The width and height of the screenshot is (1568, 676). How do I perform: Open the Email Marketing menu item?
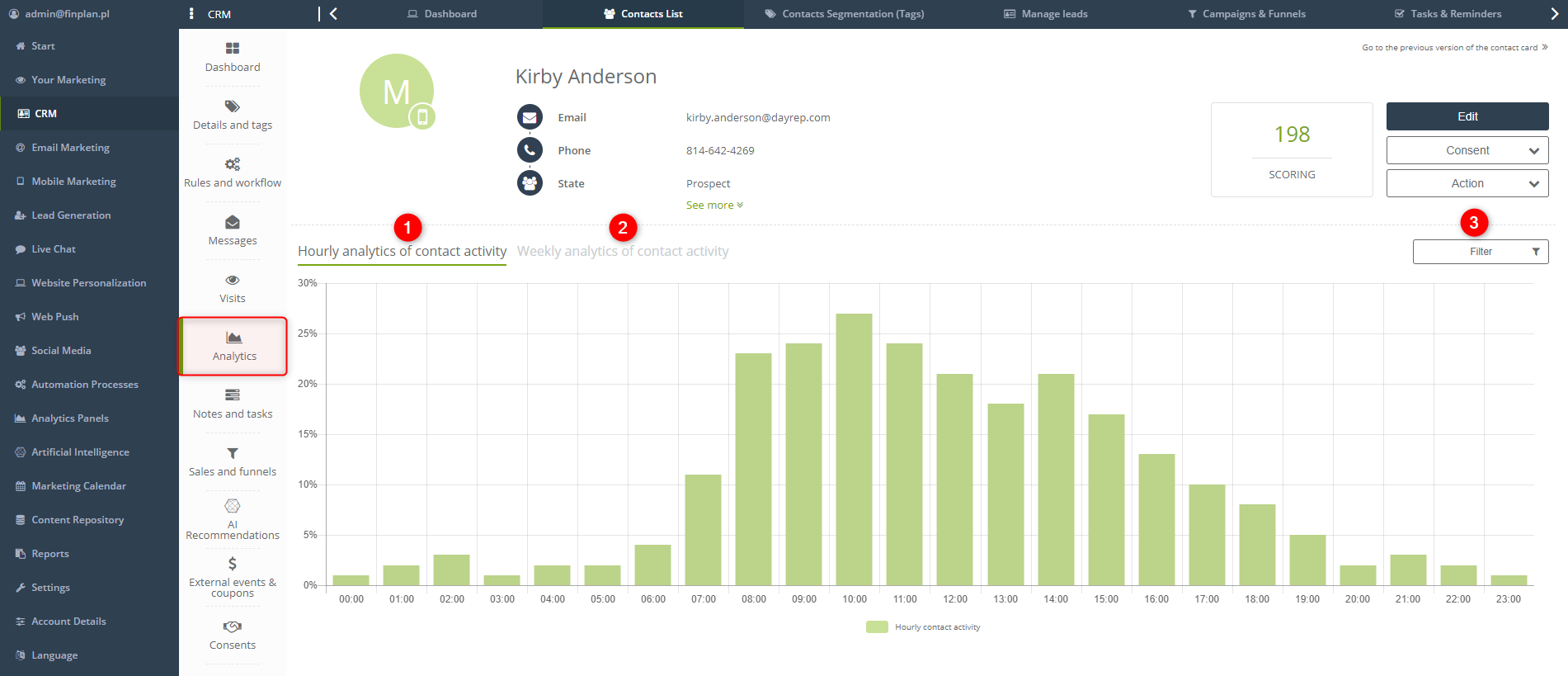coord(89,148)
